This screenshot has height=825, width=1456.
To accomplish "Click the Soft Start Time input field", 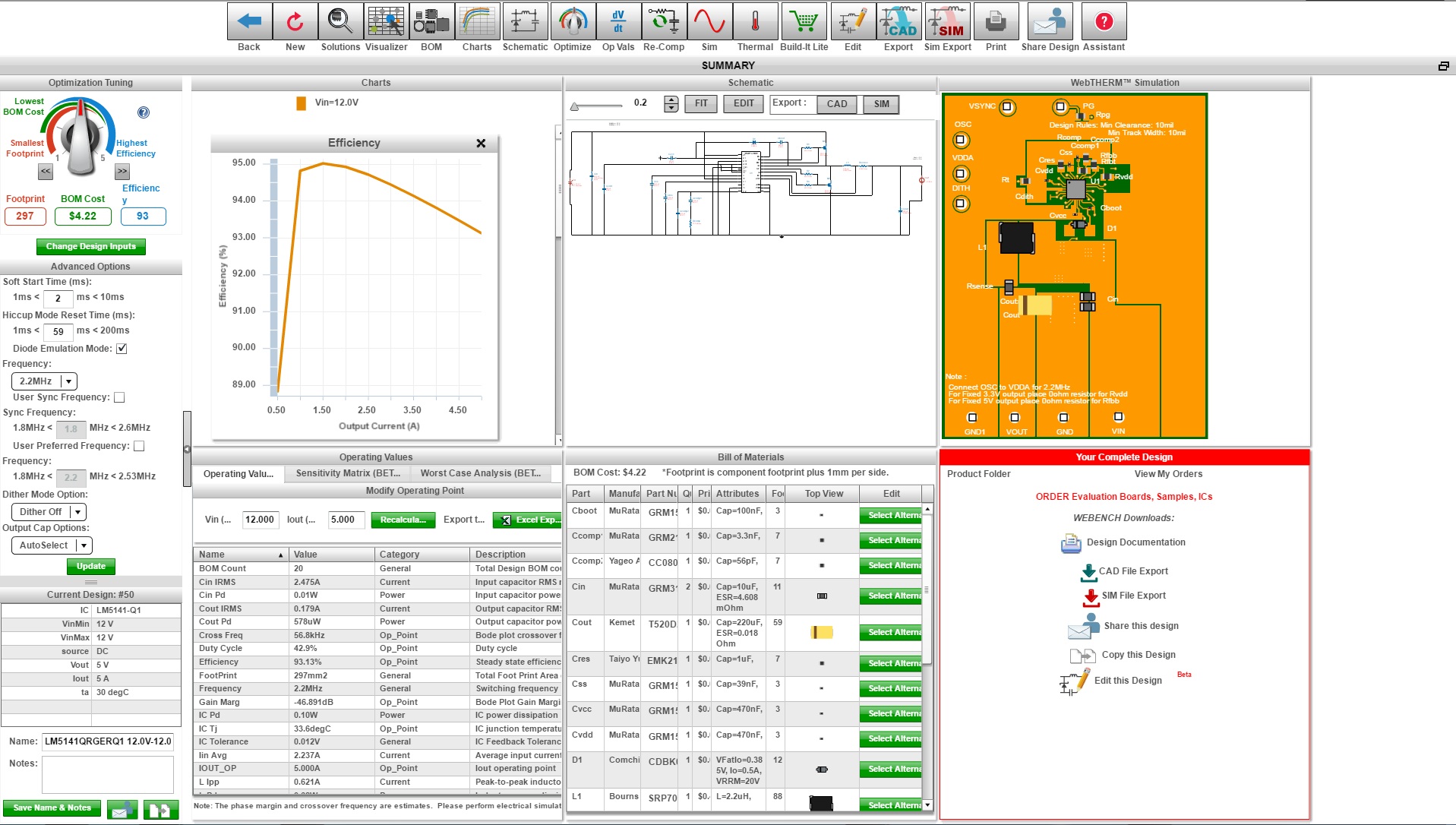I will (58, 299).
